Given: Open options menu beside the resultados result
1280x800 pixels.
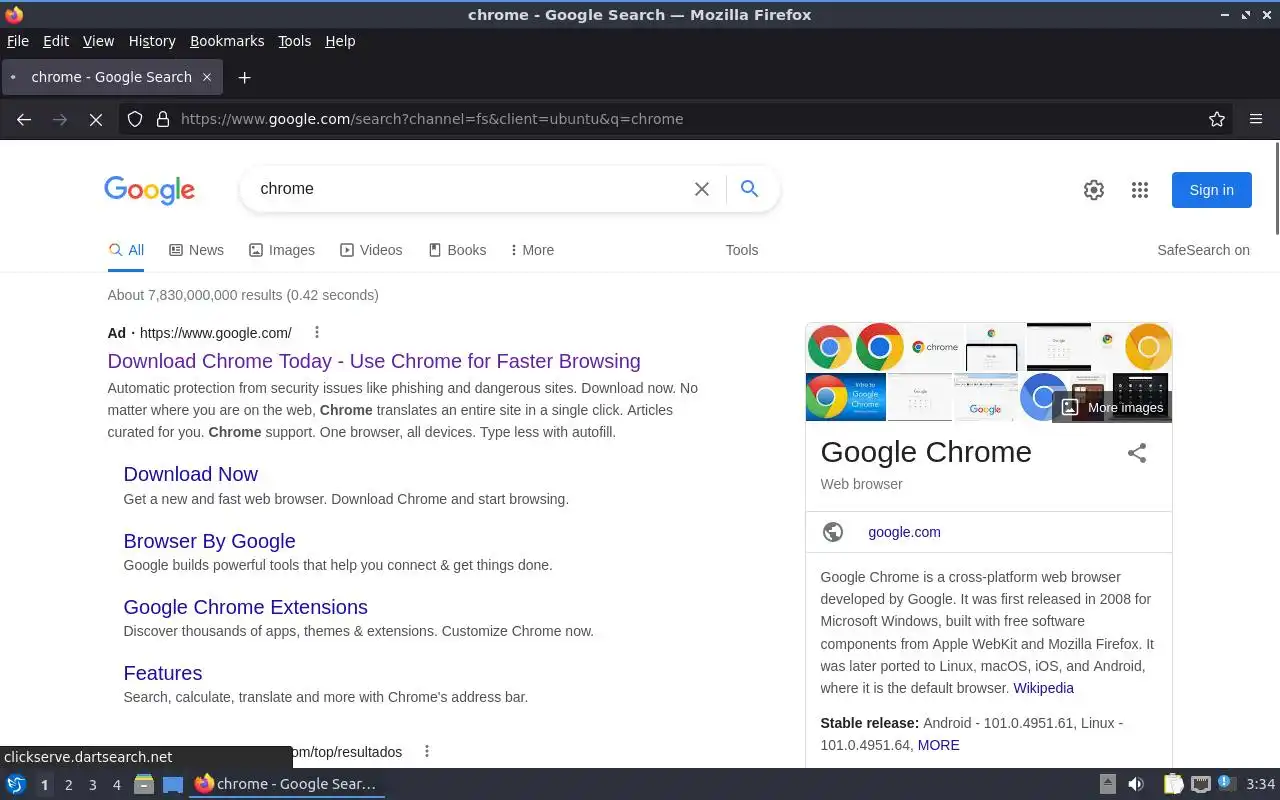Looking at the screenshot, I should [x=427, y=752].
